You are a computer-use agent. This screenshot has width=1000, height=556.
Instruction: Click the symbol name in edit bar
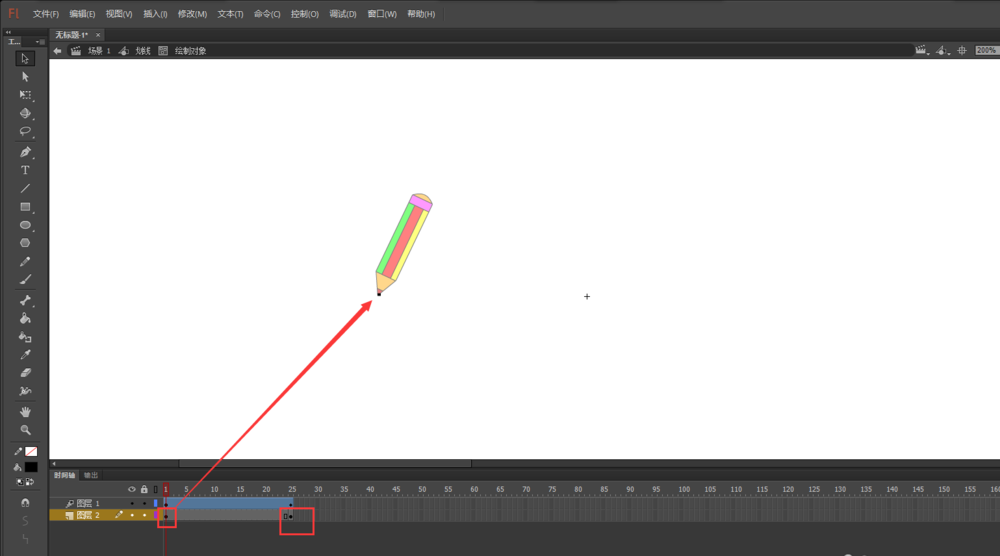[143, 51]
